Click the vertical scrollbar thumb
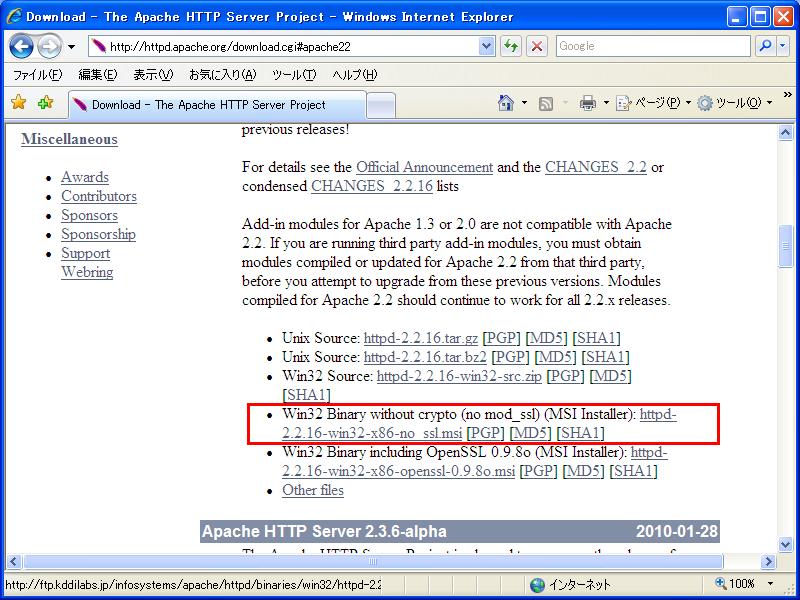This screenshot has width=800, height=600. 785,246
